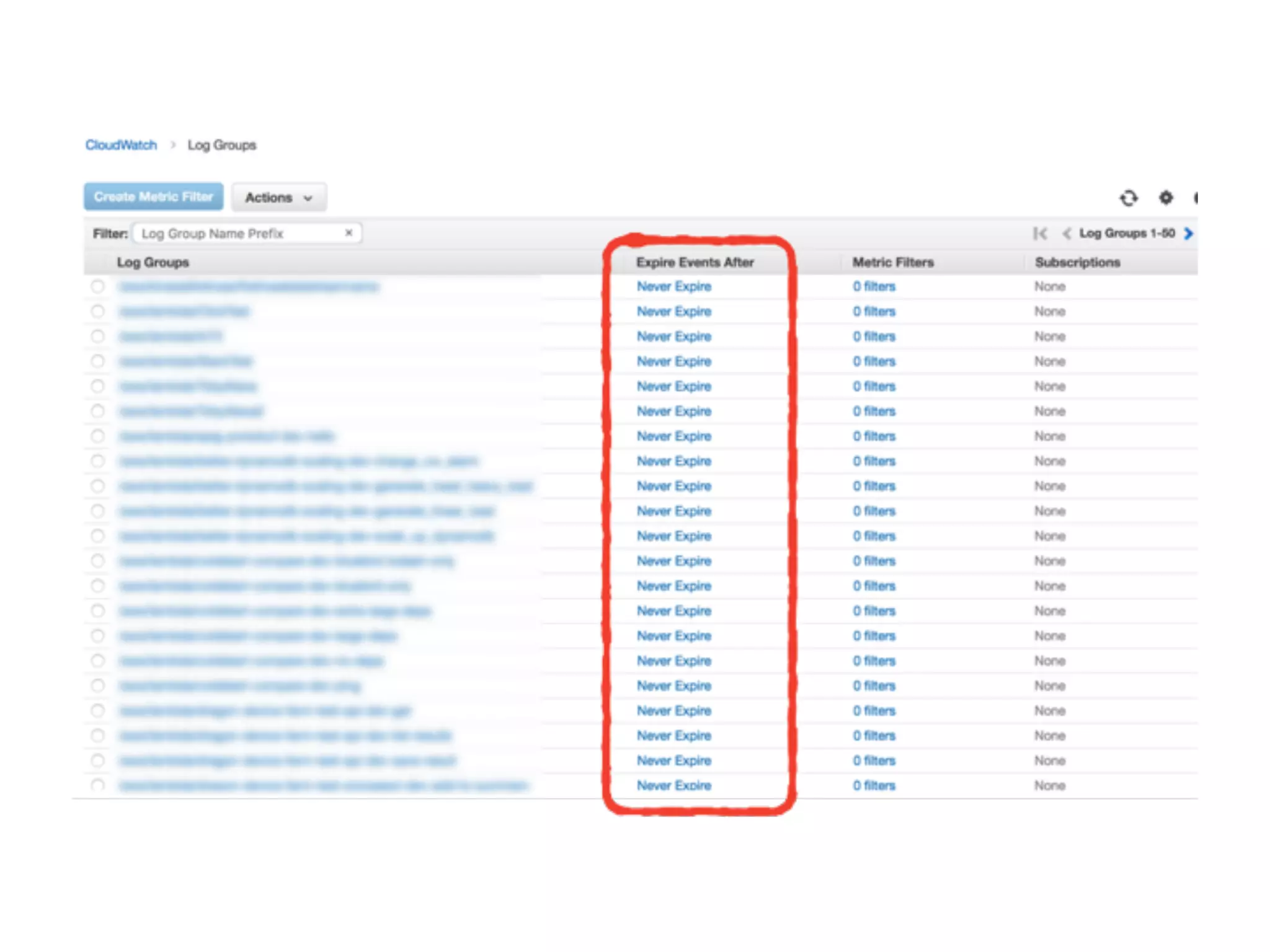
Task: Select the second log group radio button
Action: coord(97,311)
